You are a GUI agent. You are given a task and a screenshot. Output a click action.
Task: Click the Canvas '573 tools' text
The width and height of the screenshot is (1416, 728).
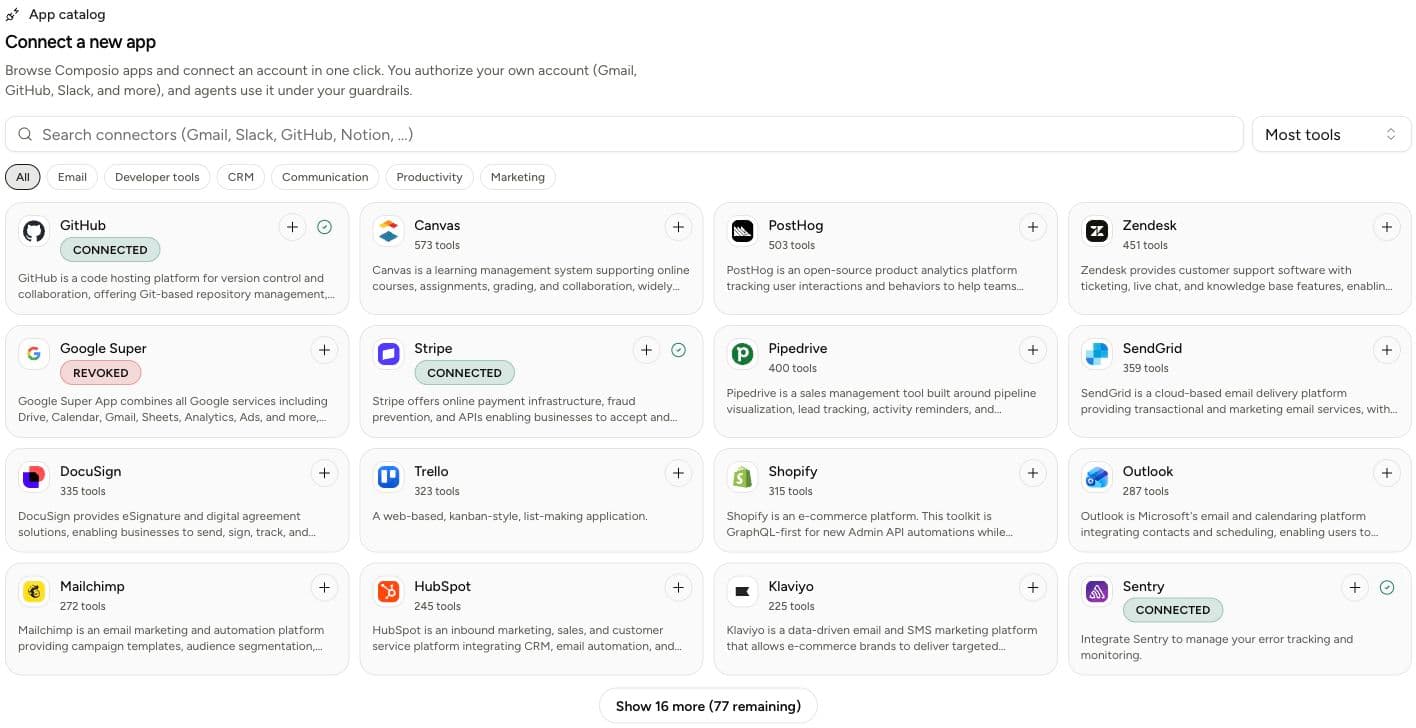coord(437,245)
